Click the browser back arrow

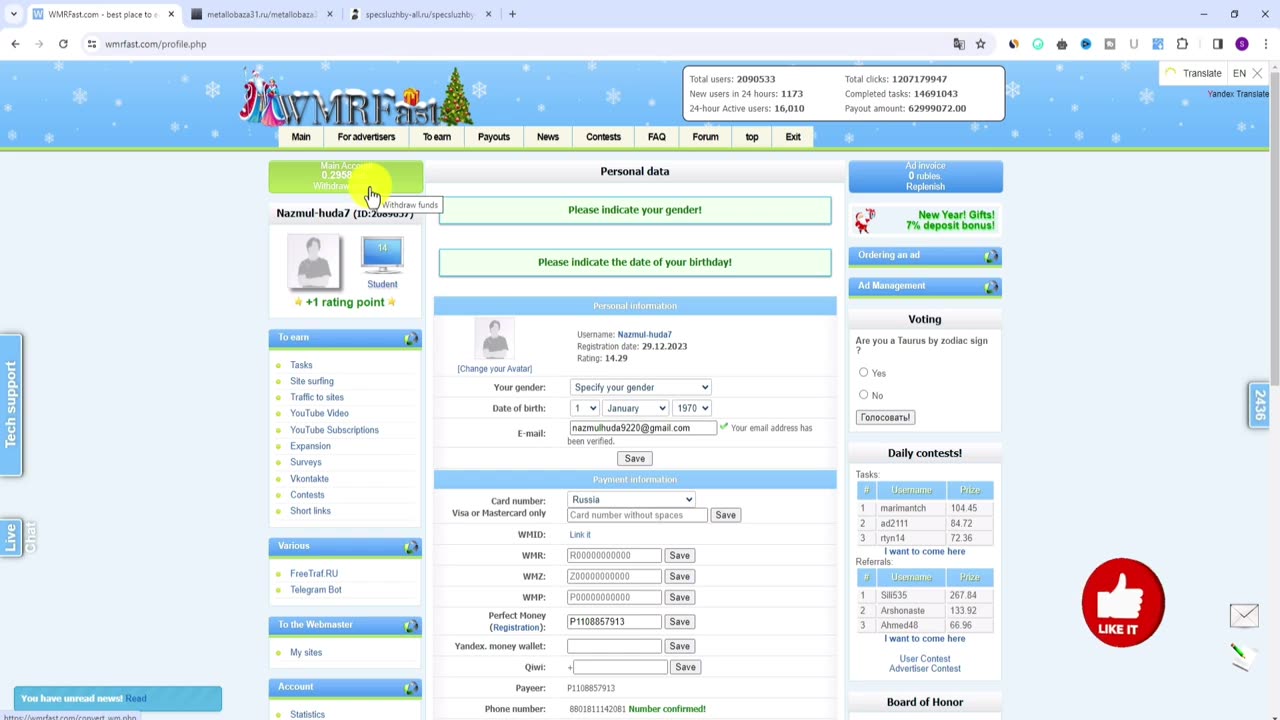click(15, 44)
